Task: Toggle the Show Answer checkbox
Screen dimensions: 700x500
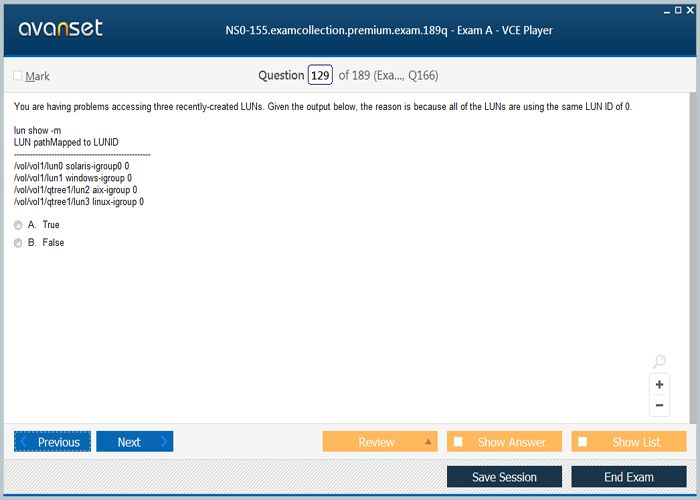Action: (458, 442)
